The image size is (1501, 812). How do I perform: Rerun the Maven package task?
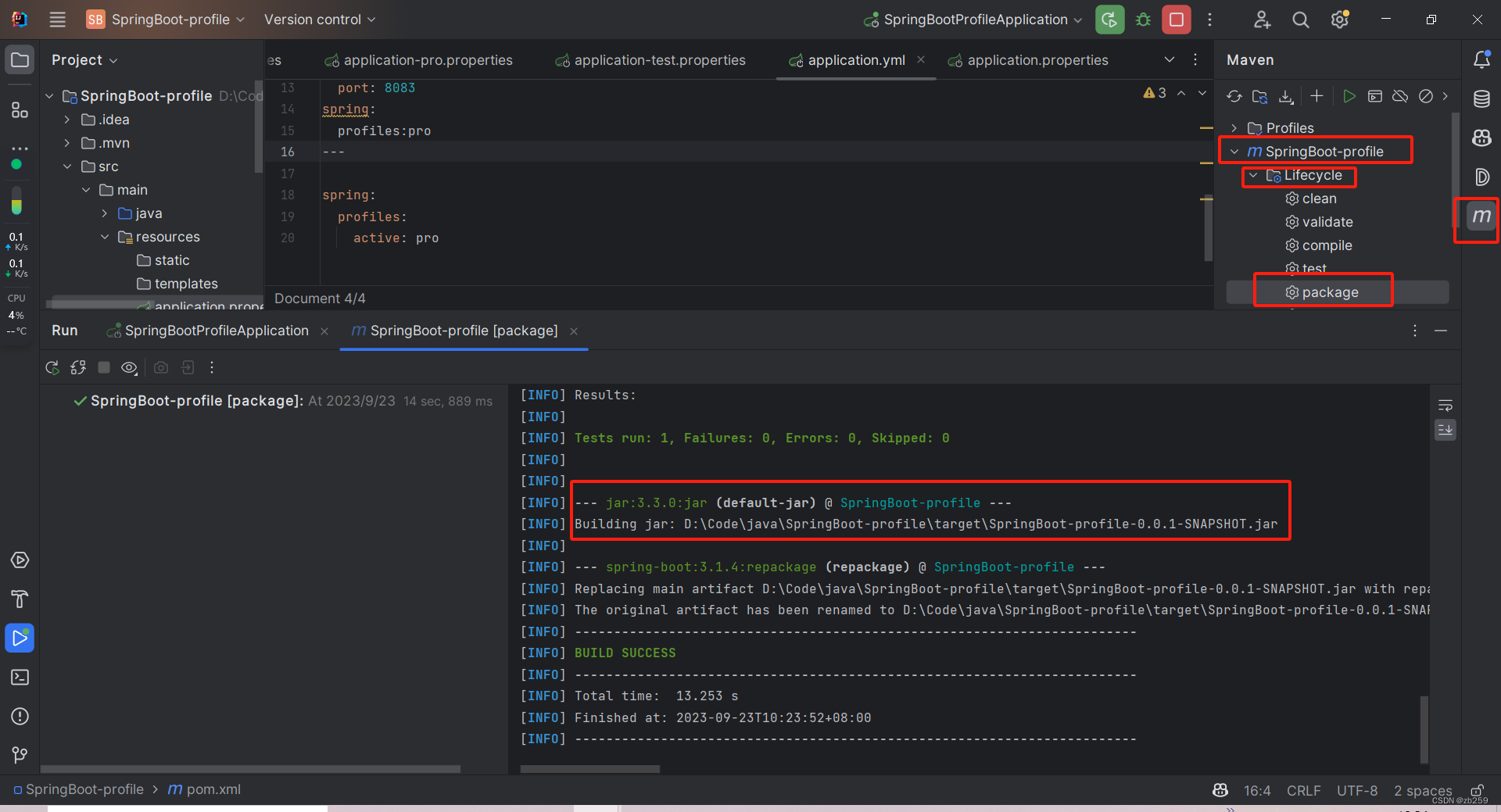(52, 367)
